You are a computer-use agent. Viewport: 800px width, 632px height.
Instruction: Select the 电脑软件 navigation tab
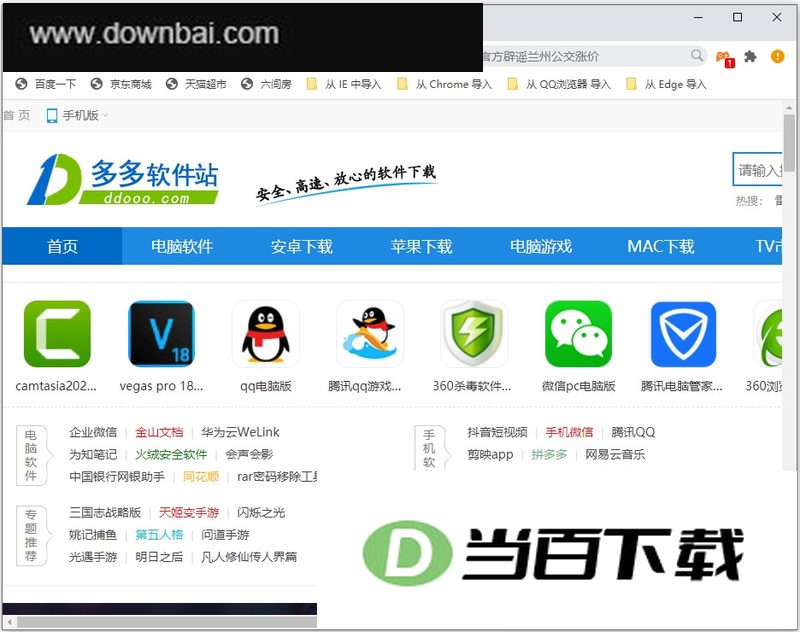coord(182,246)
